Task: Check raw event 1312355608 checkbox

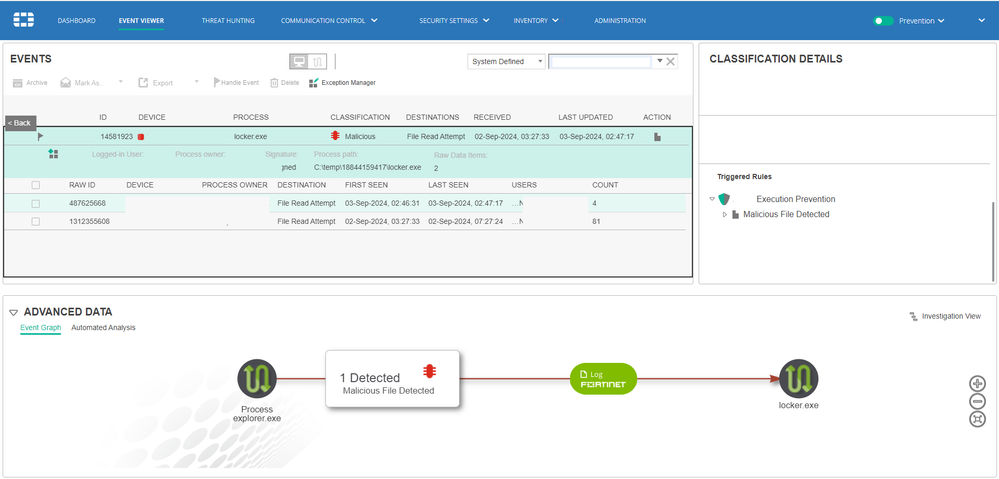Action: 36,222
